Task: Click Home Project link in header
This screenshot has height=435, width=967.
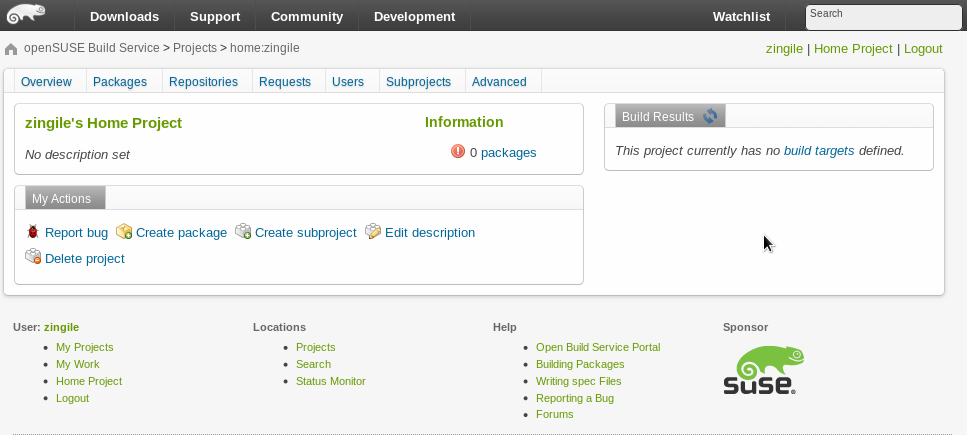Action: tap(853, 49)
